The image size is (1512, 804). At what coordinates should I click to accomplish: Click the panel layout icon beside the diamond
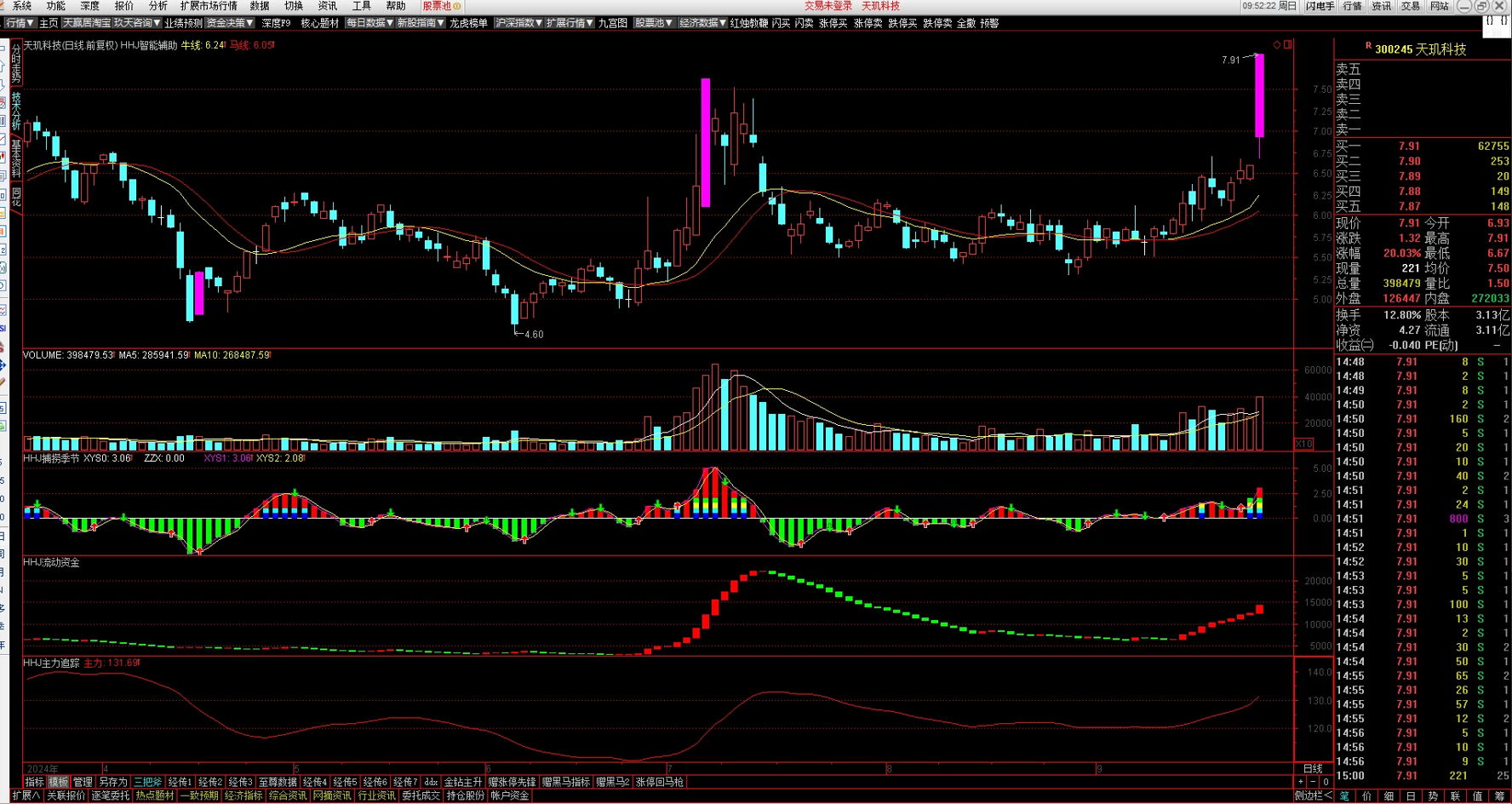pos(1288,44)
